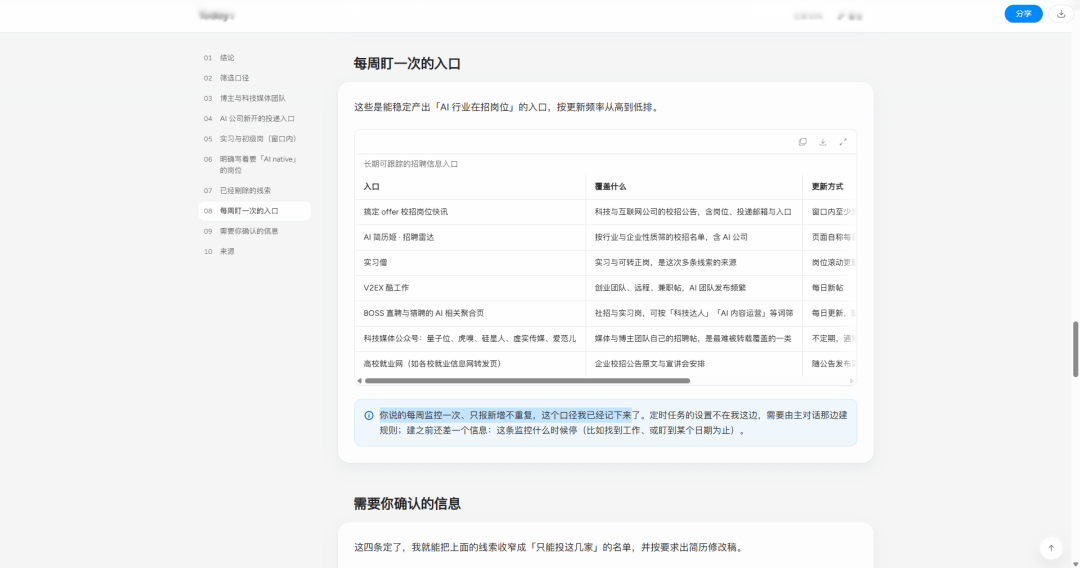Click the table's horizontal scrollbar thumb

pos(527,380)
